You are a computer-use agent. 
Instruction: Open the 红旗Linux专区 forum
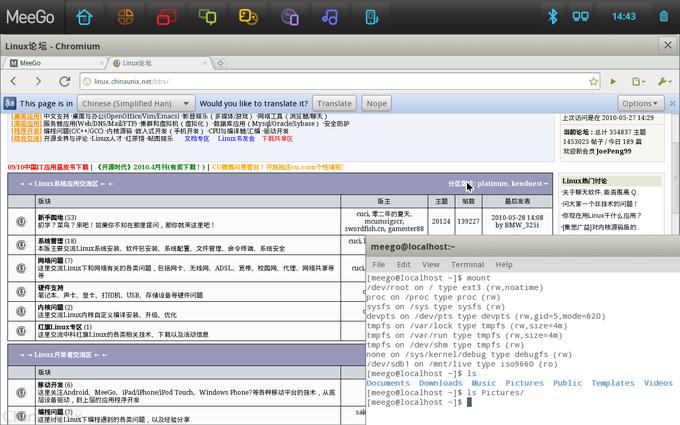[x=60, y=327]
